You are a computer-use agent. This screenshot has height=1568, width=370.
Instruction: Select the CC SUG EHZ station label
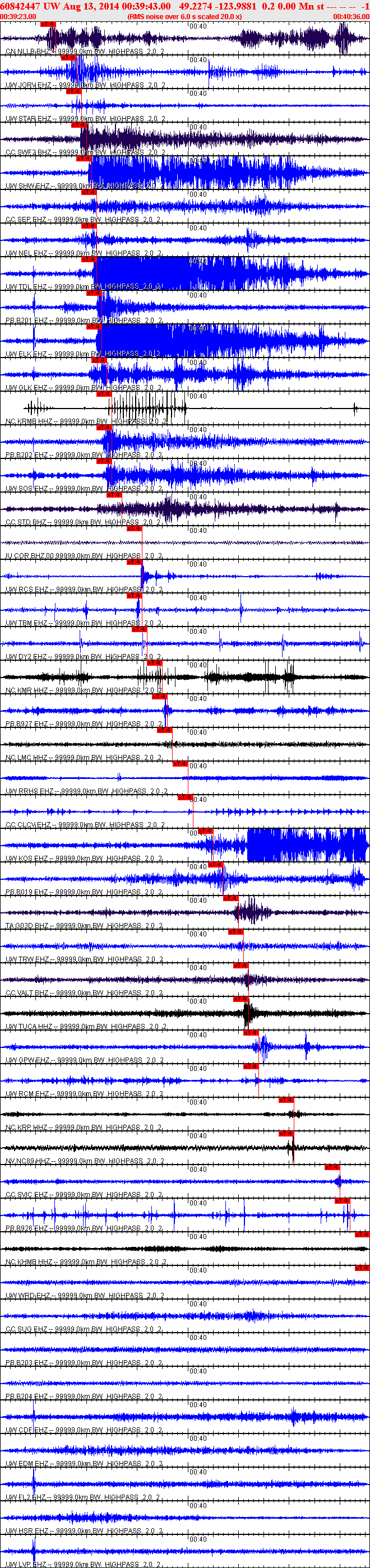(84, 1329)
